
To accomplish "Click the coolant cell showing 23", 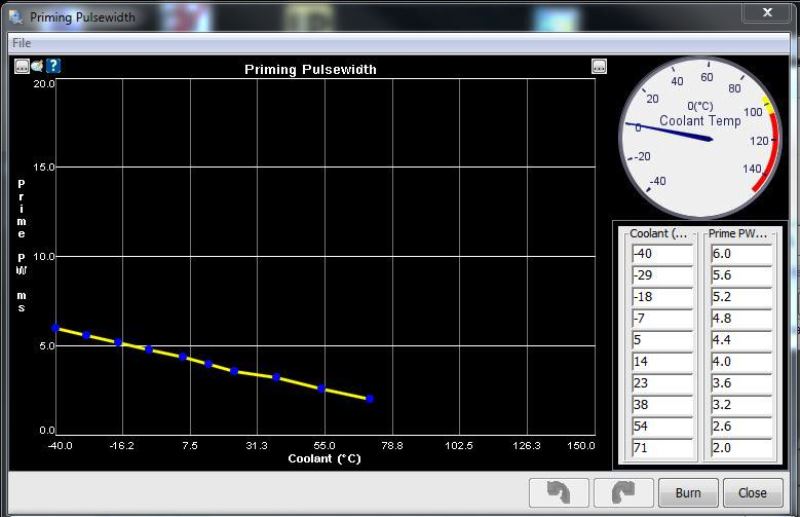I will (x=661, y=383).
